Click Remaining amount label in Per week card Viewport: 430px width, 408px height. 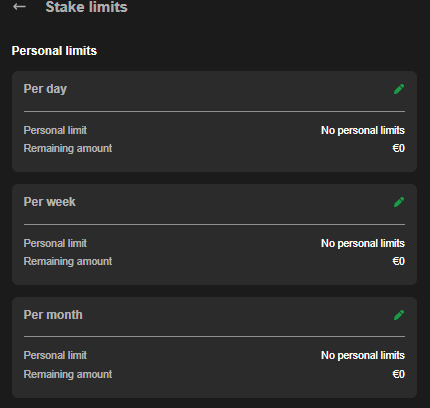pos(68,261)
